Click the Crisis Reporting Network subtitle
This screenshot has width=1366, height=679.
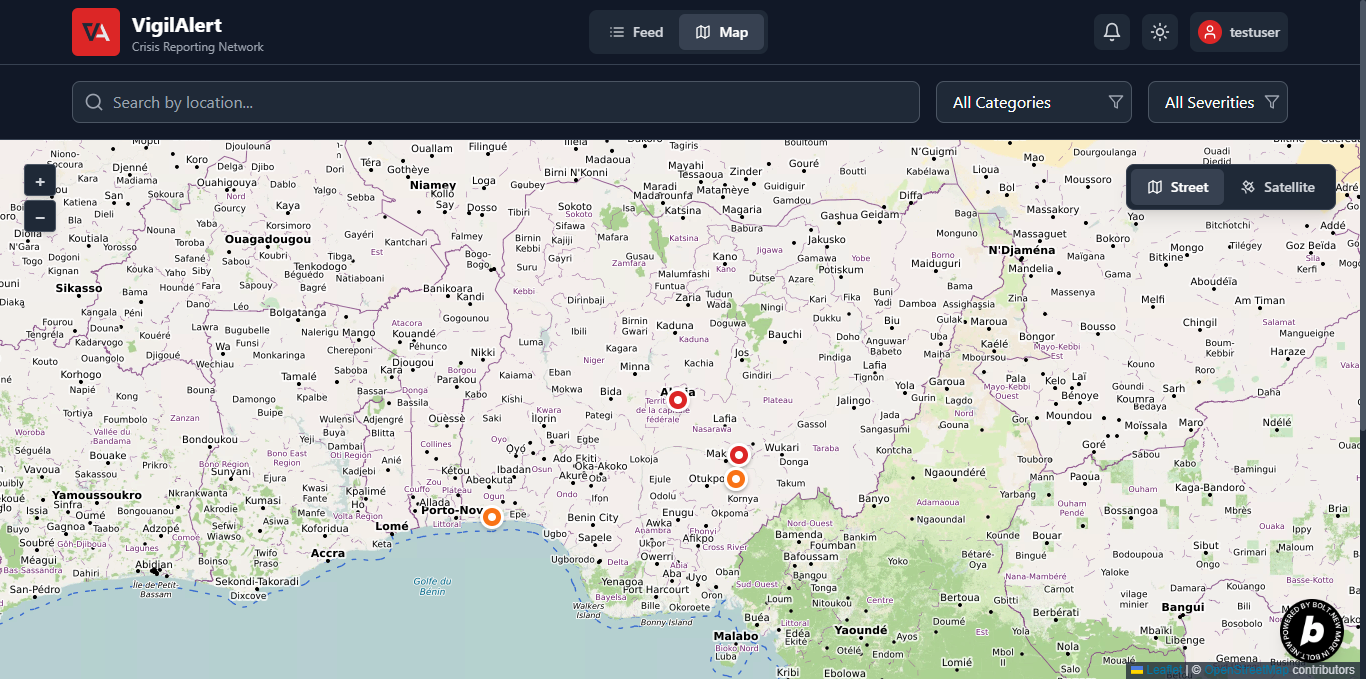[x=198, y=47]
